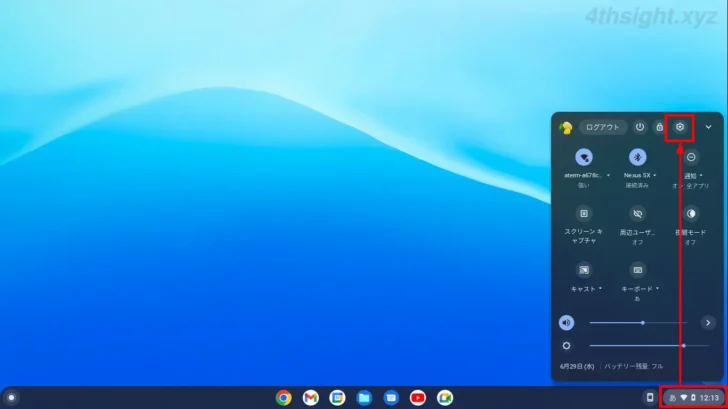This screenshot has width=728, height=409.
Task: Launch Google Chrome from the shelf
Action: pos(284,398)
